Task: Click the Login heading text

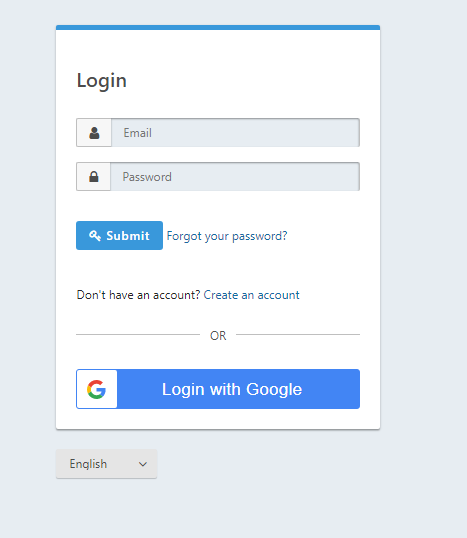Action: pyautogui.click(x=102, y=81)
